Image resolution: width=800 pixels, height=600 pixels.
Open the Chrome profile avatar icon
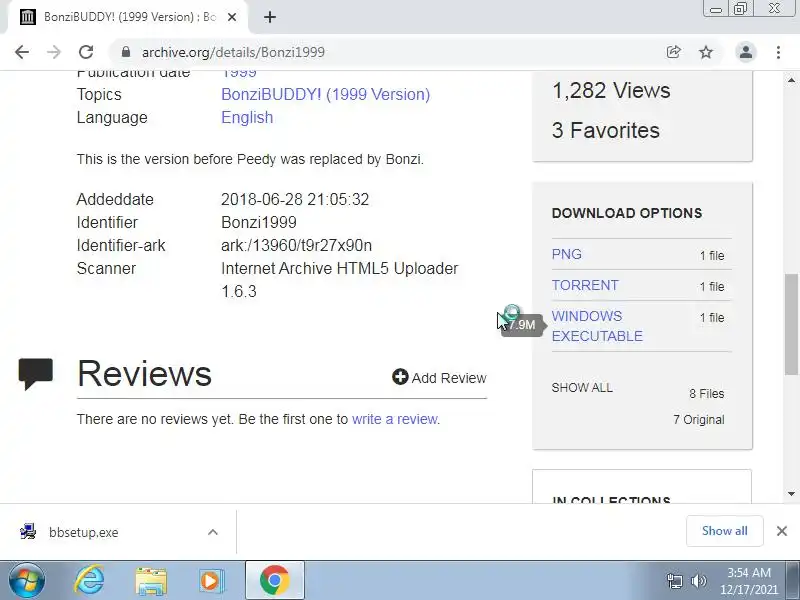point(745,52)
